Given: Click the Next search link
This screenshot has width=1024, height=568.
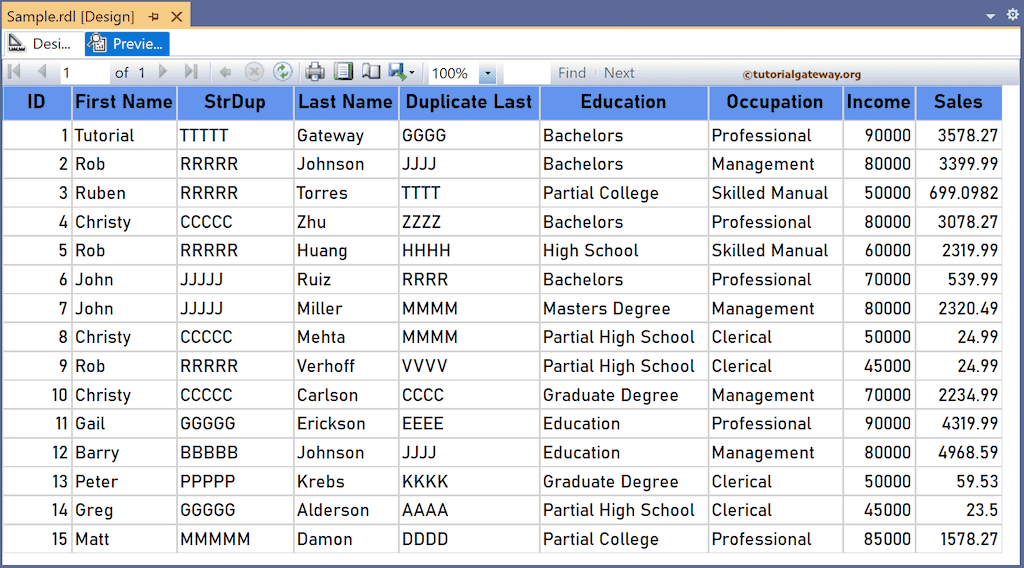Looking at the screenshot, I should (x=618, y=73).
